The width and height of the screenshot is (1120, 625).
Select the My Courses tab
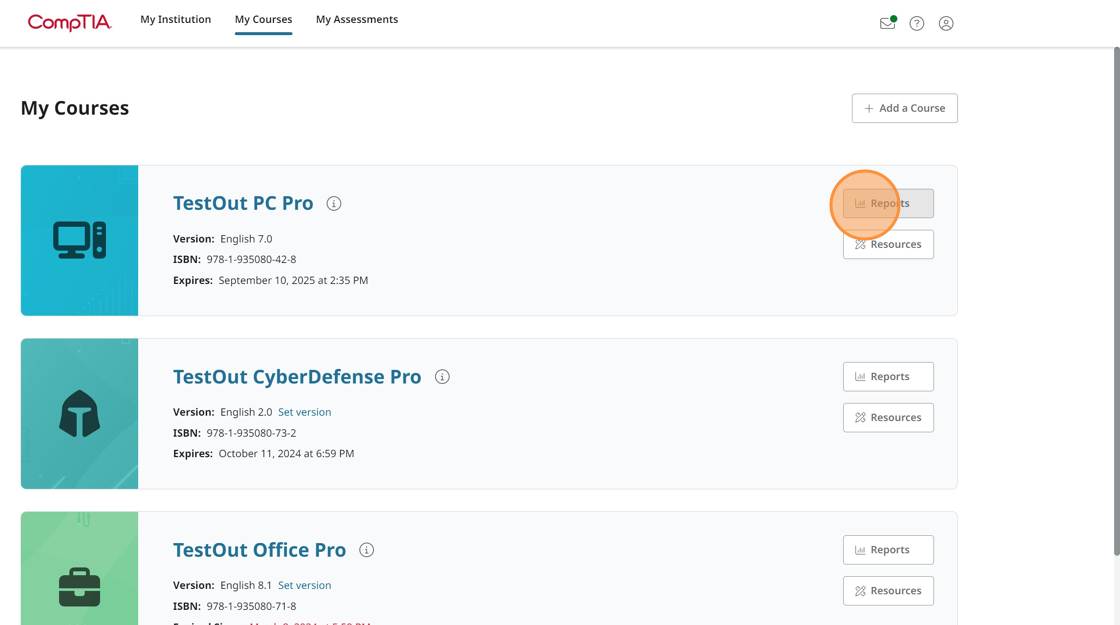point(263,20)
